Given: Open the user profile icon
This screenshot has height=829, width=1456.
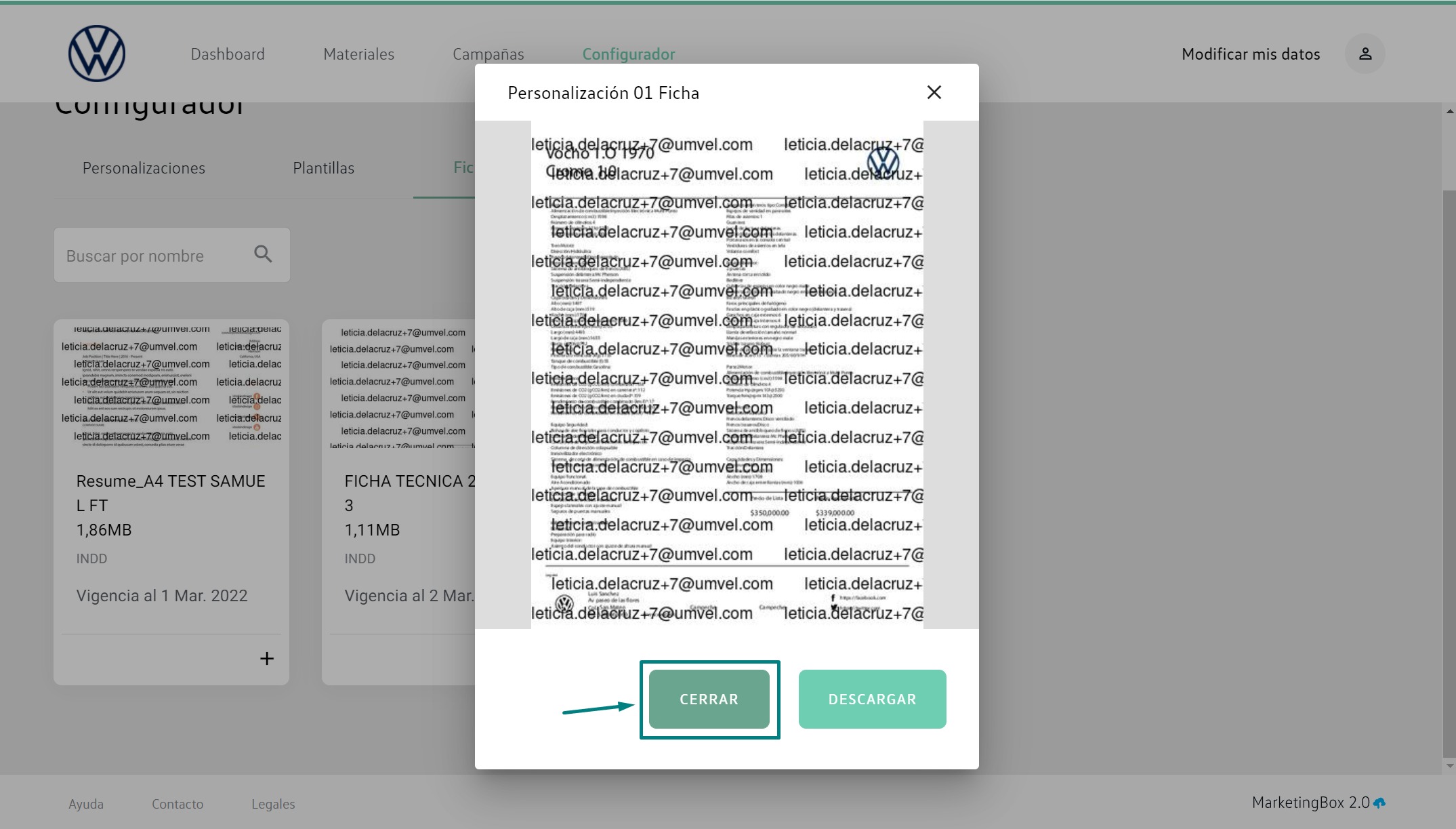Looking at the screenshot, I should [x=1365, y=54].
